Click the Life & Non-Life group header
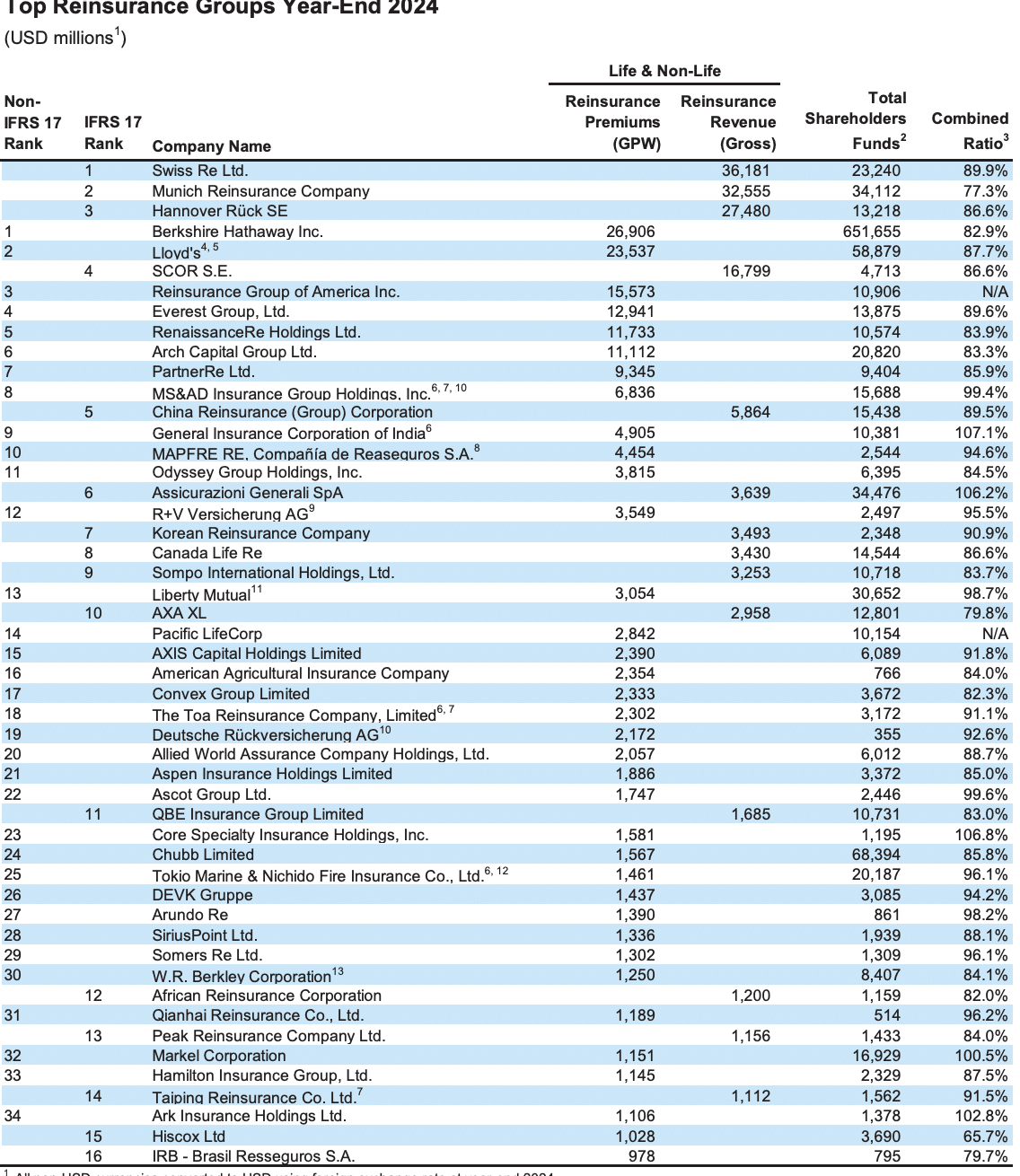The image size is (1020, 1176). click(x=664, y=71)
